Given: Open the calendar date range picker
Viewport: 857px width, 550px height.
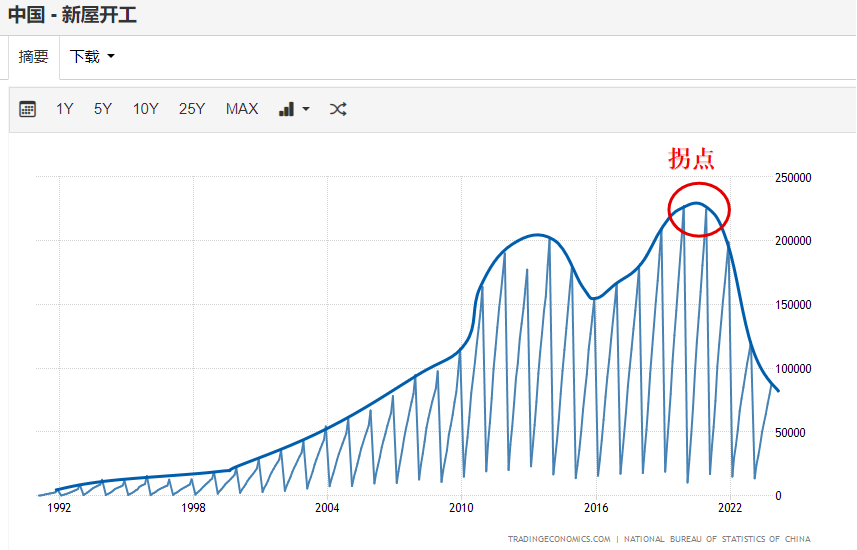Looking at the screenshot, I should 28,109.
